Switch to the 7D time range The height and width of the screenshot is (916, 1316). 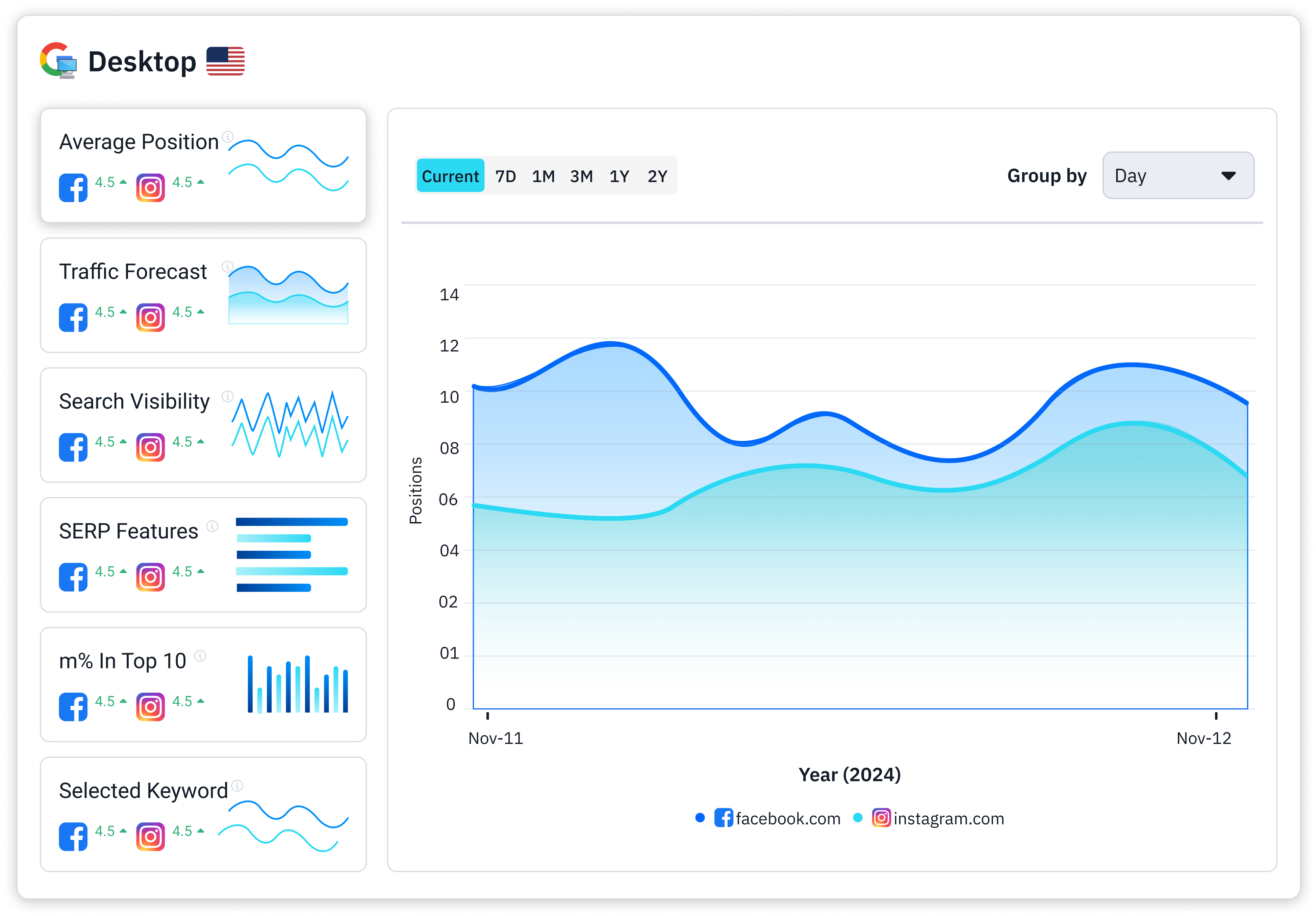[505, 176]
